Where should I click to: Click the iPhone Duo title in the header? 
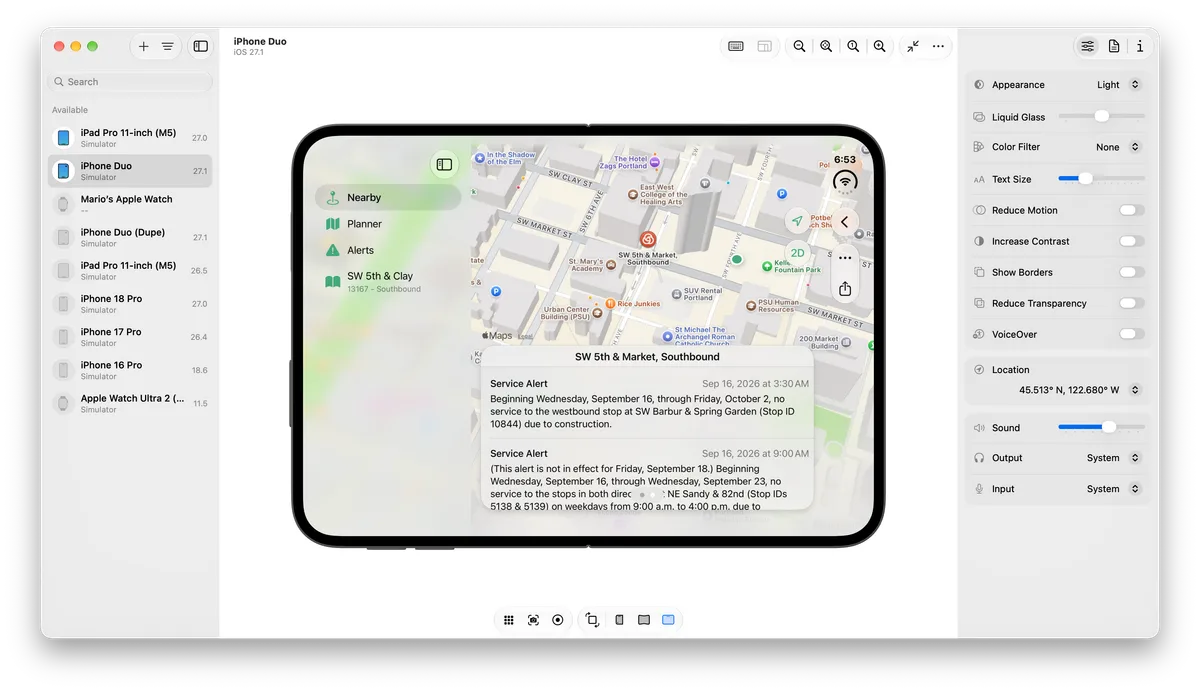(260, 41)
